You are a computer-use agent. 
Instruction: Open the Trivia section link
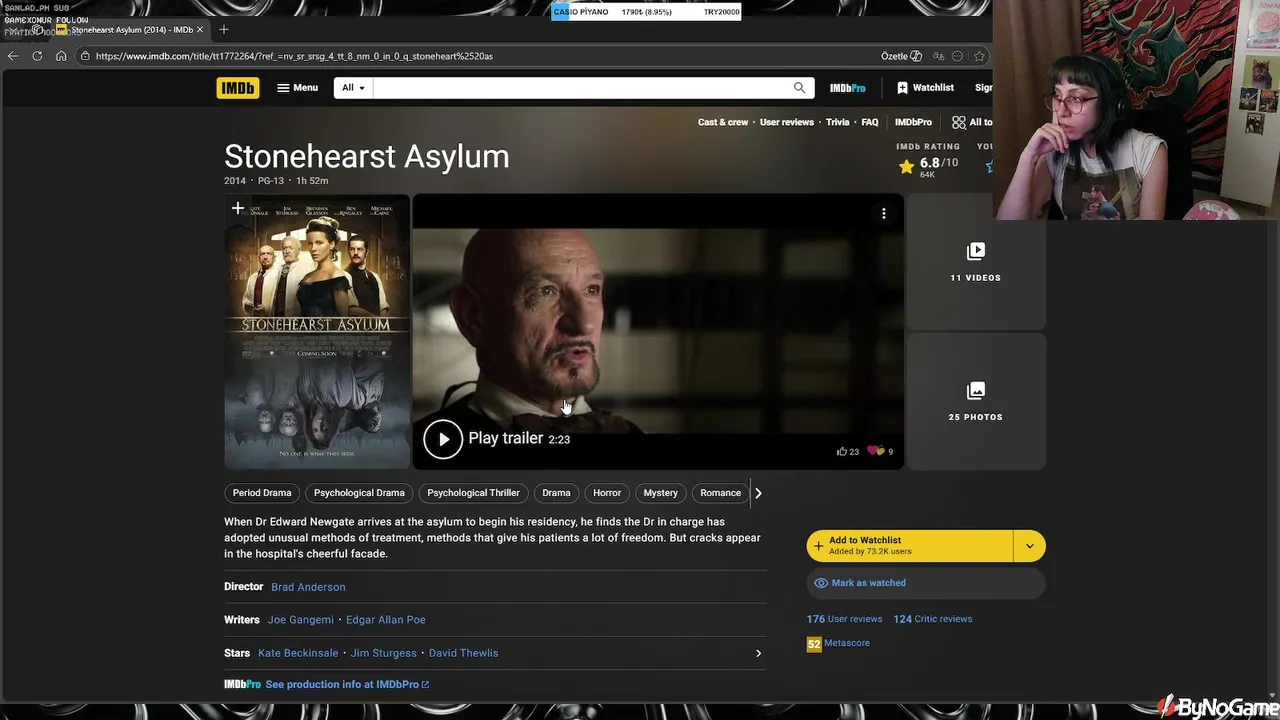[837, 122]
